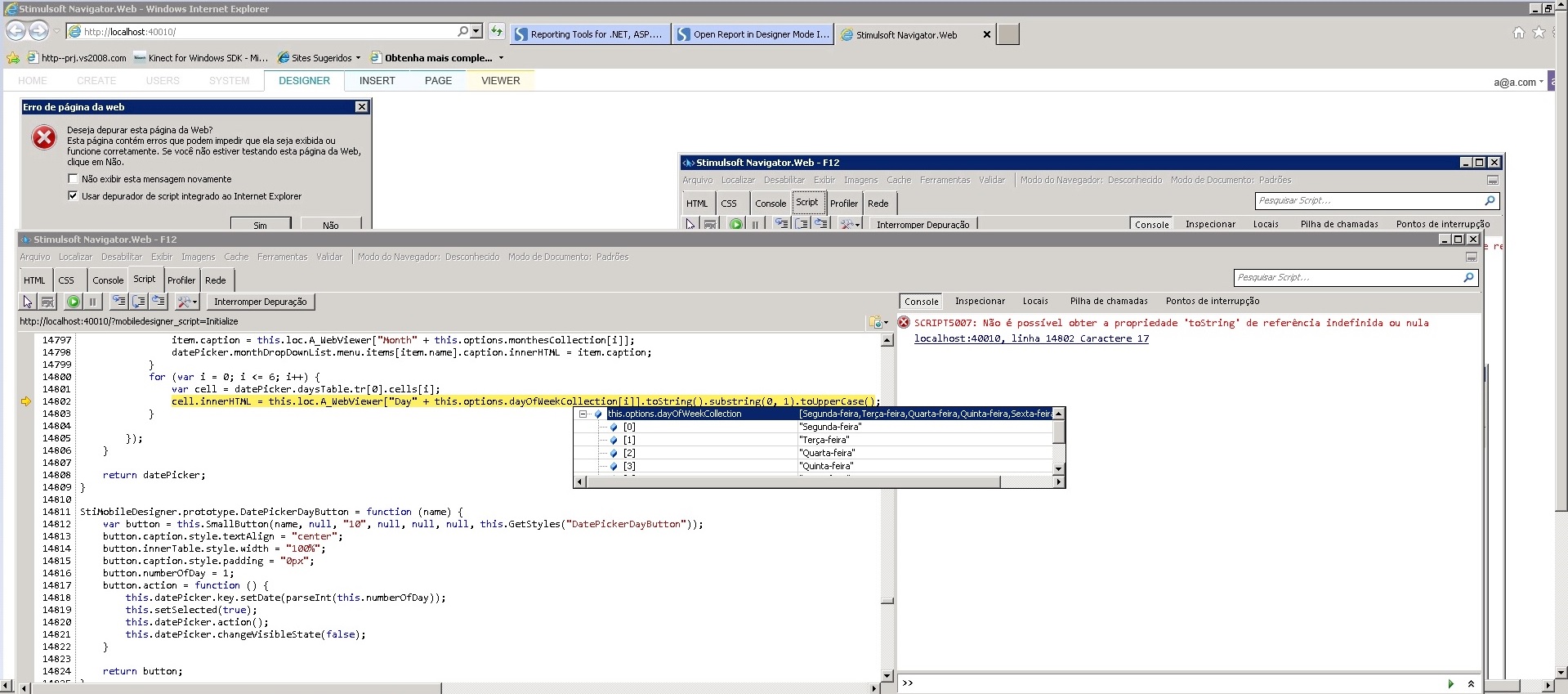Open http--prj.vs2008.com favorite link

[77, 58]
